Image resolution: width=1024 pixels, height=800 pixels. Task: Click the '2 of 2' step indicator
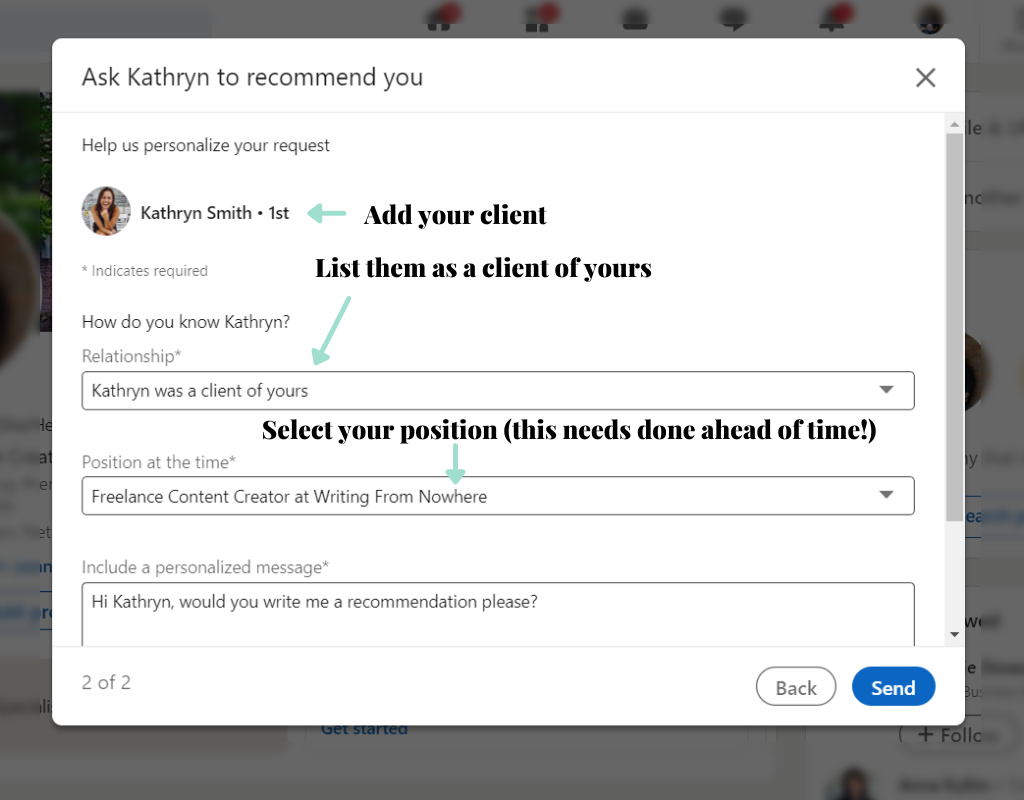(x=106, y=682)
